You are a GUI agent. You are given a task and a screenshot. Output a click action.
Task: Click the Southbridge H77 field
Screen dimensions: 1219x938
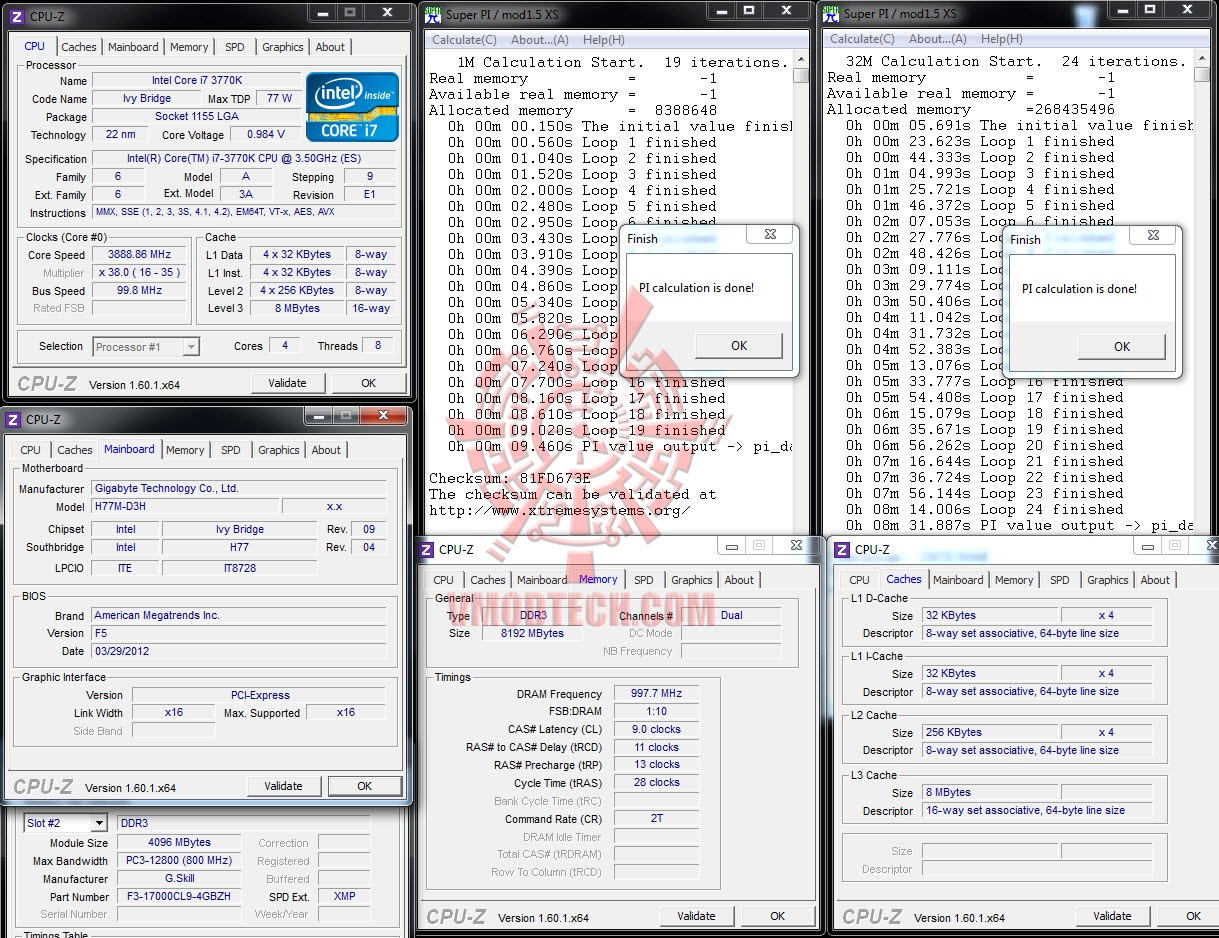click(x=238, y=548)
